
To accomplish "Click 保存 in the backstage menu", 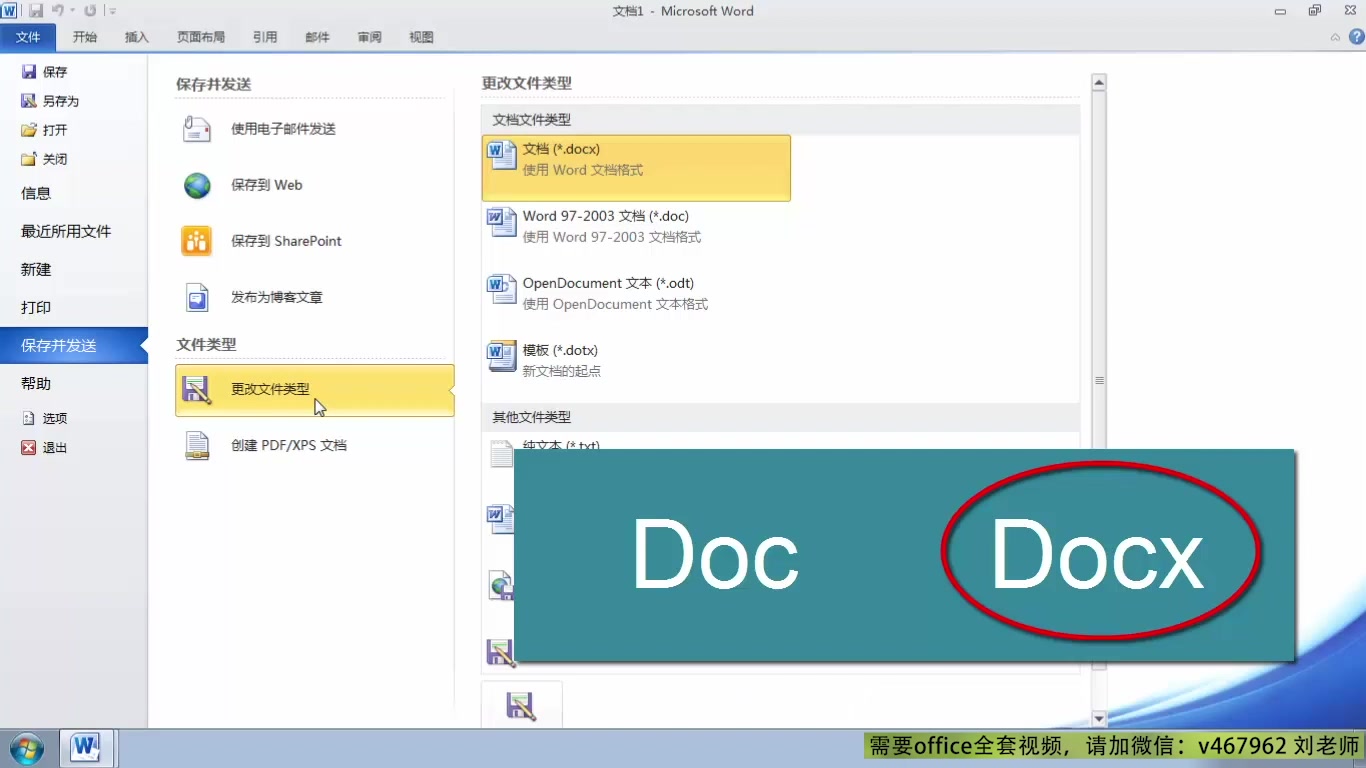I will click(x=44, y=72).
